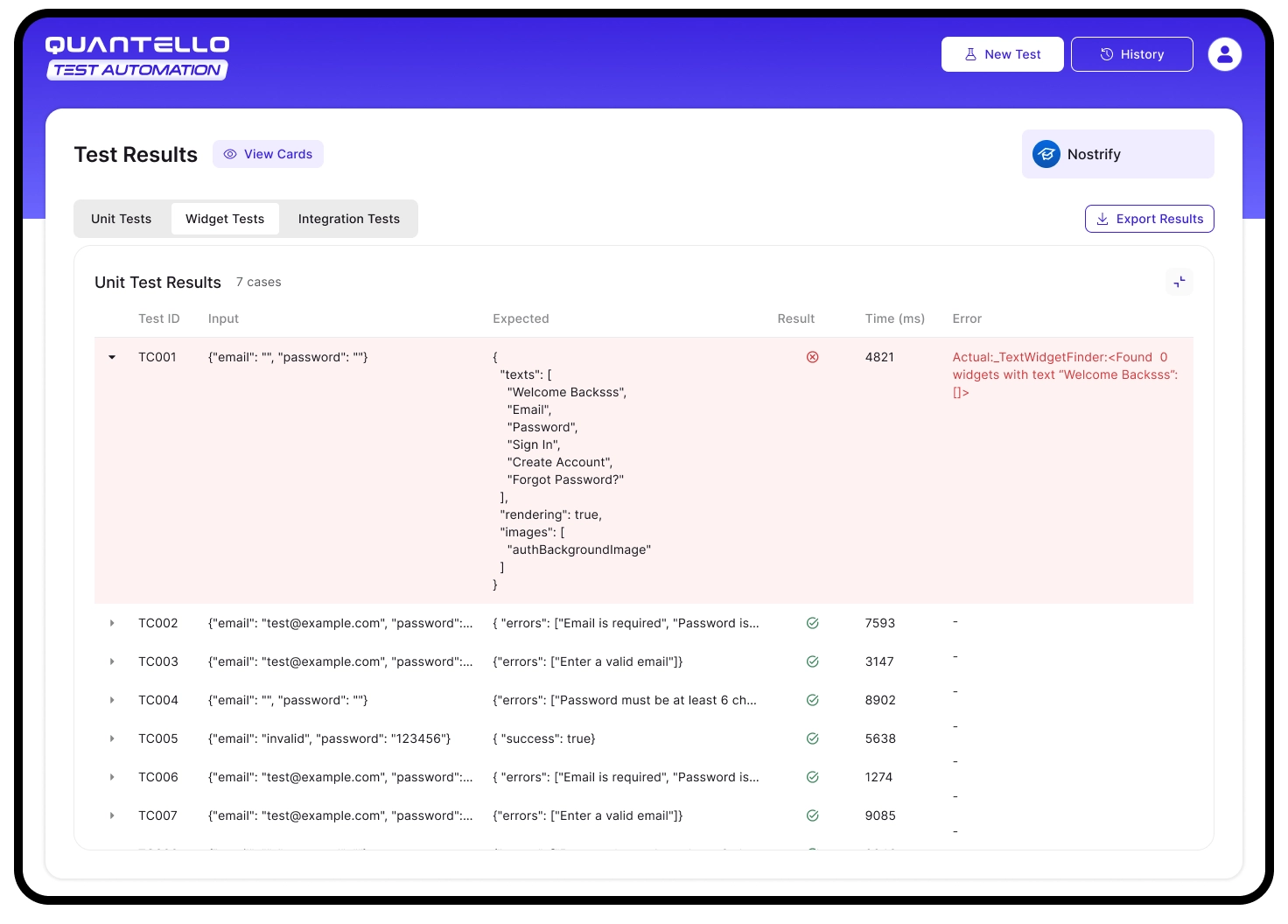This screenshot has width=1288, height=924.
Task: Click the passed result icon for TC004
Action: (x=813, y=700)
